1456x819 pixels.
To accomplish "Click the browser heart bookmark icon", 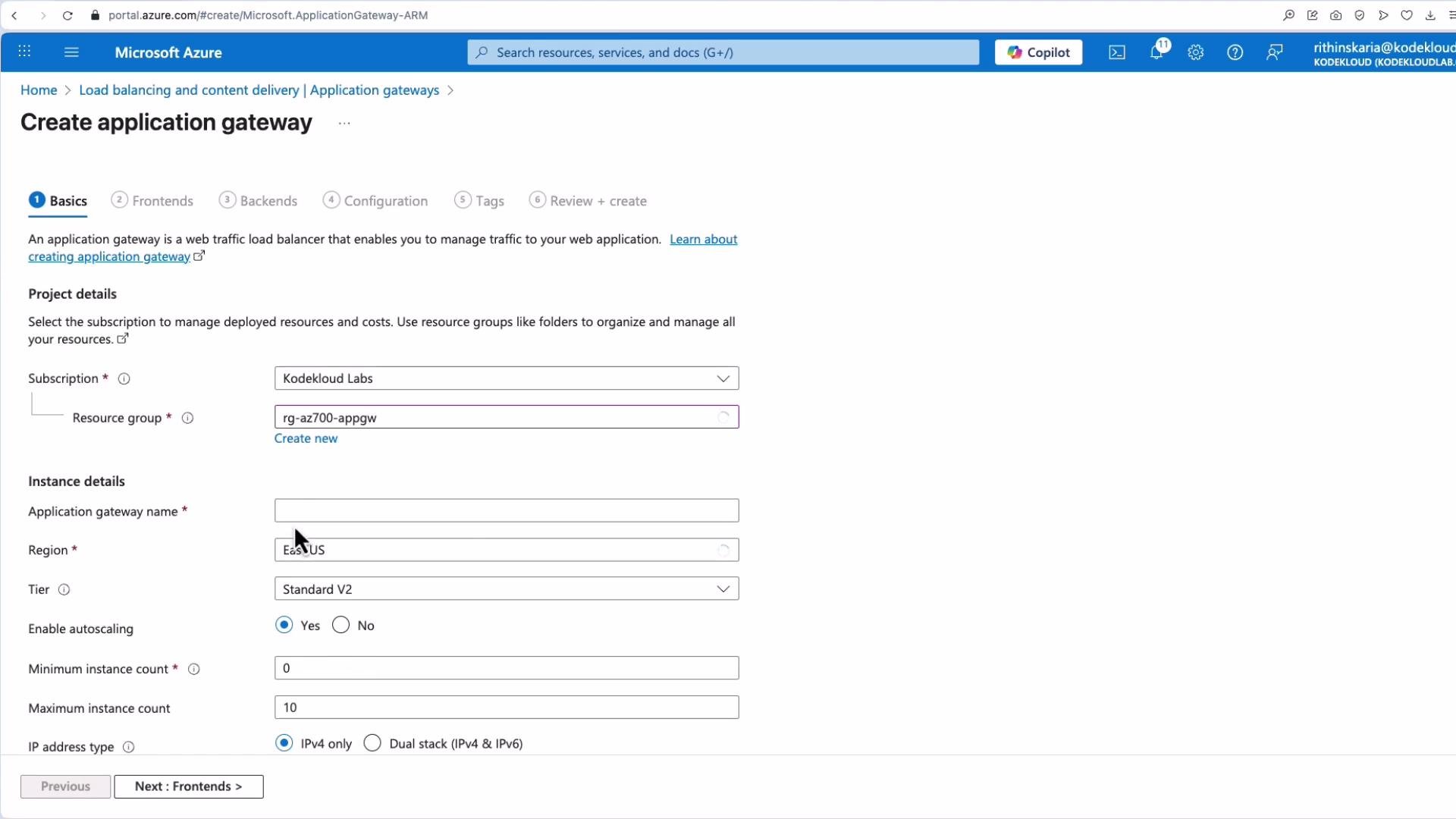I will [1407, 15].
